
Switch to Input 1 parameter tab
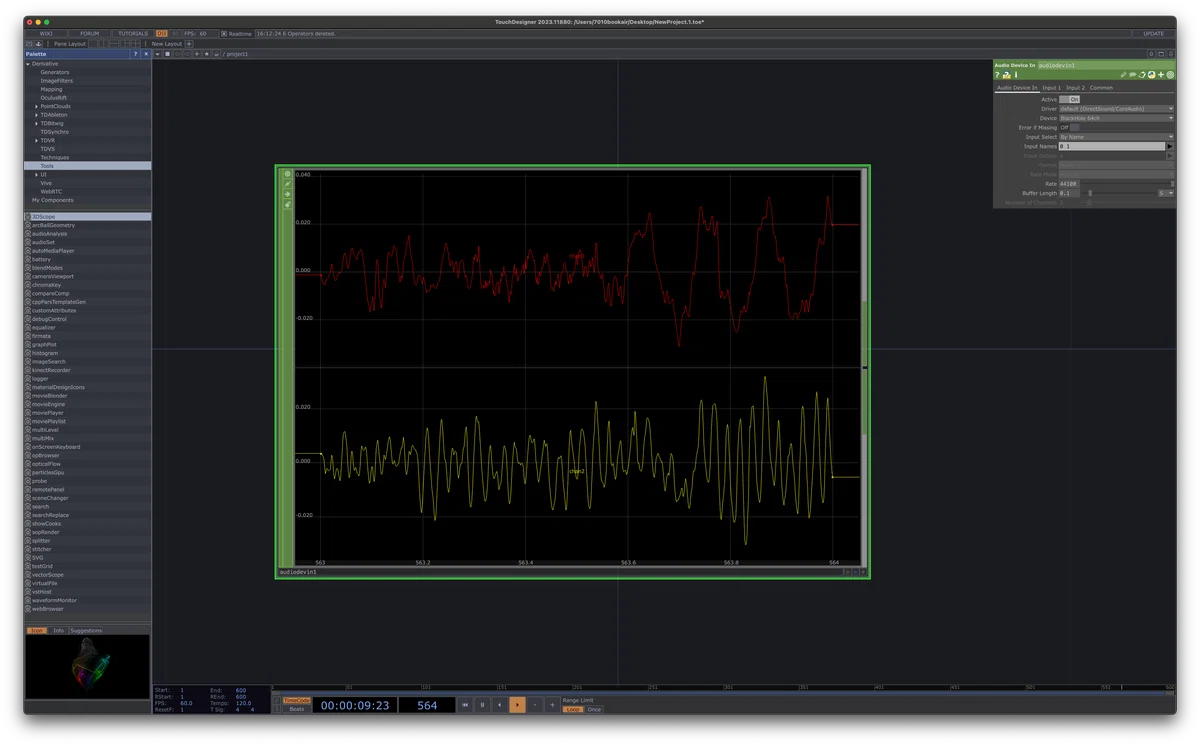[x=1052, y=88]
